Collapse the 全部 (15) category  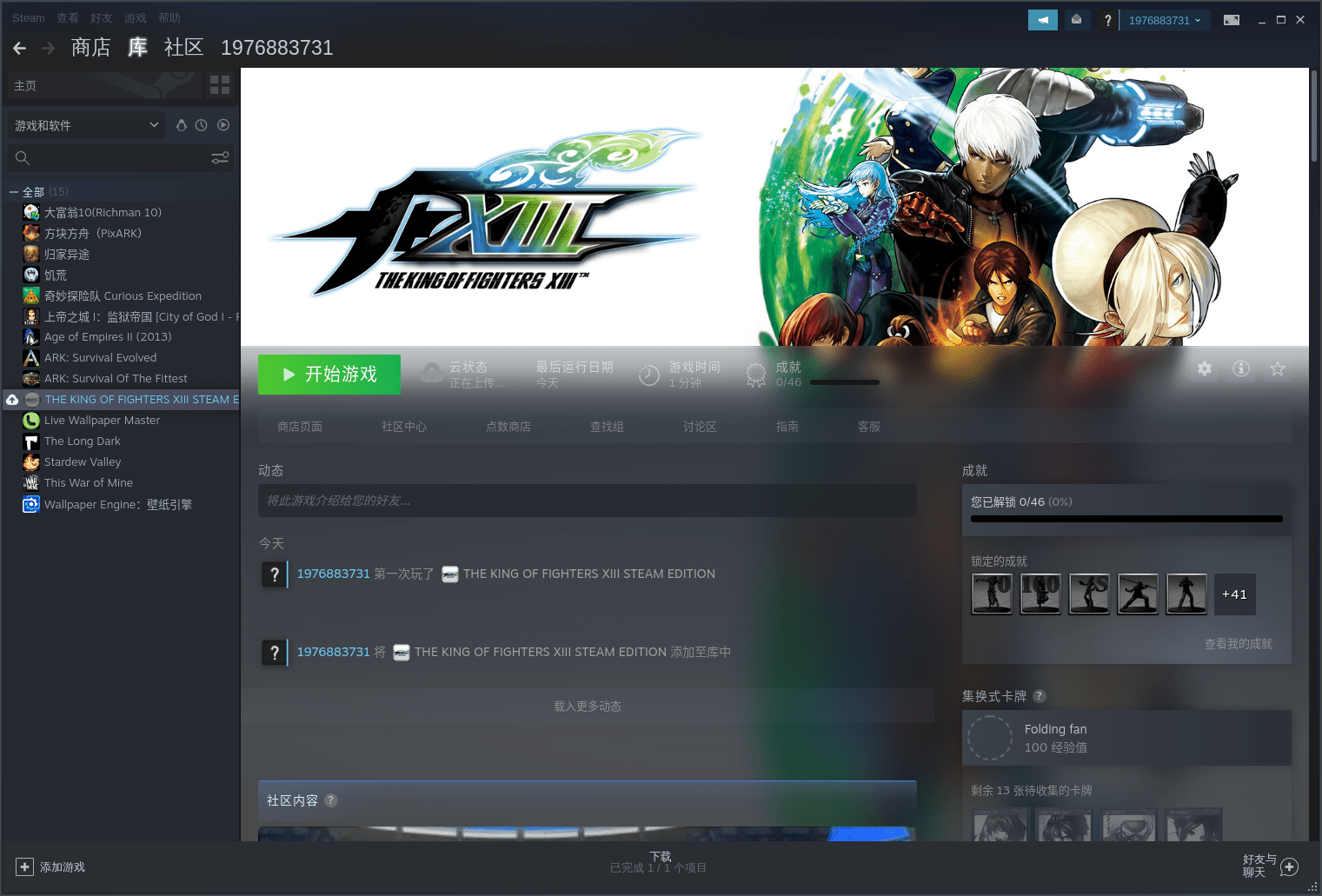point(14,192)
